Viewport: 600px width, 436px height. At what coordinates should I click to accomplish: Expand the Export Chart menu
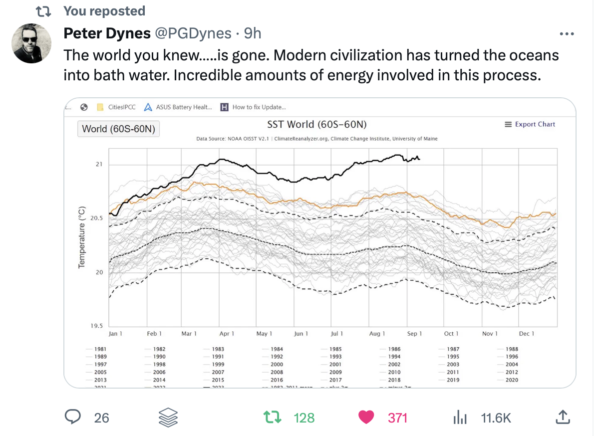click(529, 125)
